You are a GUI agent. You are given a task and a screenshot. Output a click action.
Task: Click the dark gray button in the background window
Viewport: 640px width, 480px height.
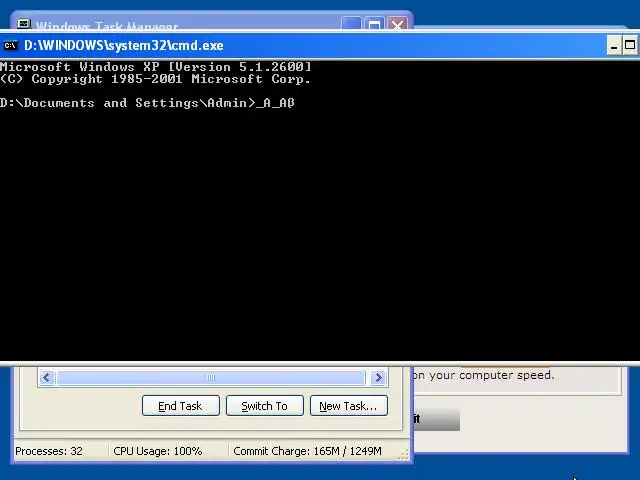pos(437,419)
